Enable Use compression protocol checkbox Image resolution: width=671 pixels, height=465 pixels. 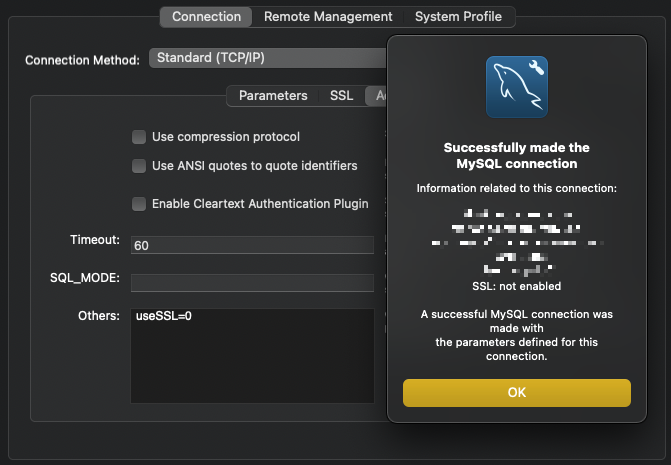tap(139, 137)
